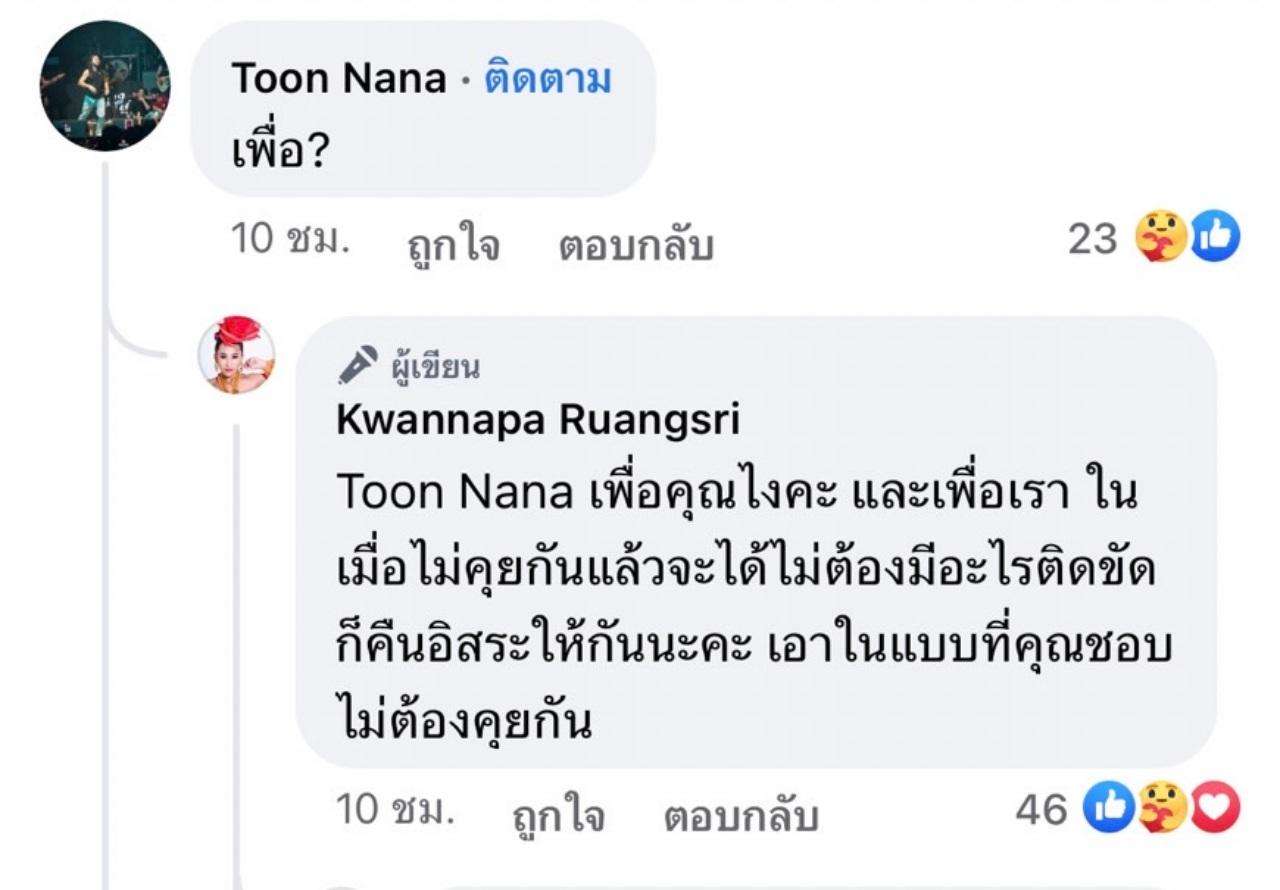Viewport: 1280px width, 890px height.
Task: Like Kwannapa's reply with ถูกใจ
Action: click(558, 814)
